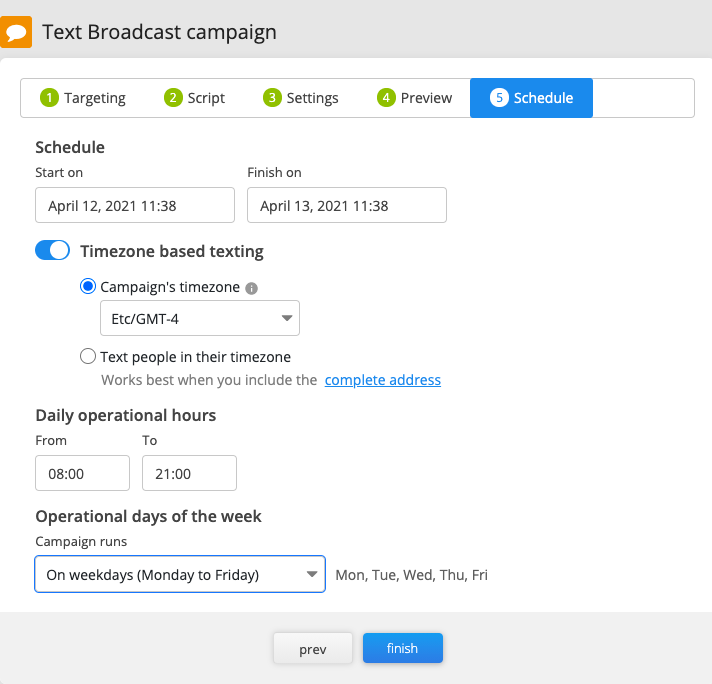The height and width of the screenshot is (684, 712).
Task: Select Text people in their timezone option
Action: click(88, 356)
